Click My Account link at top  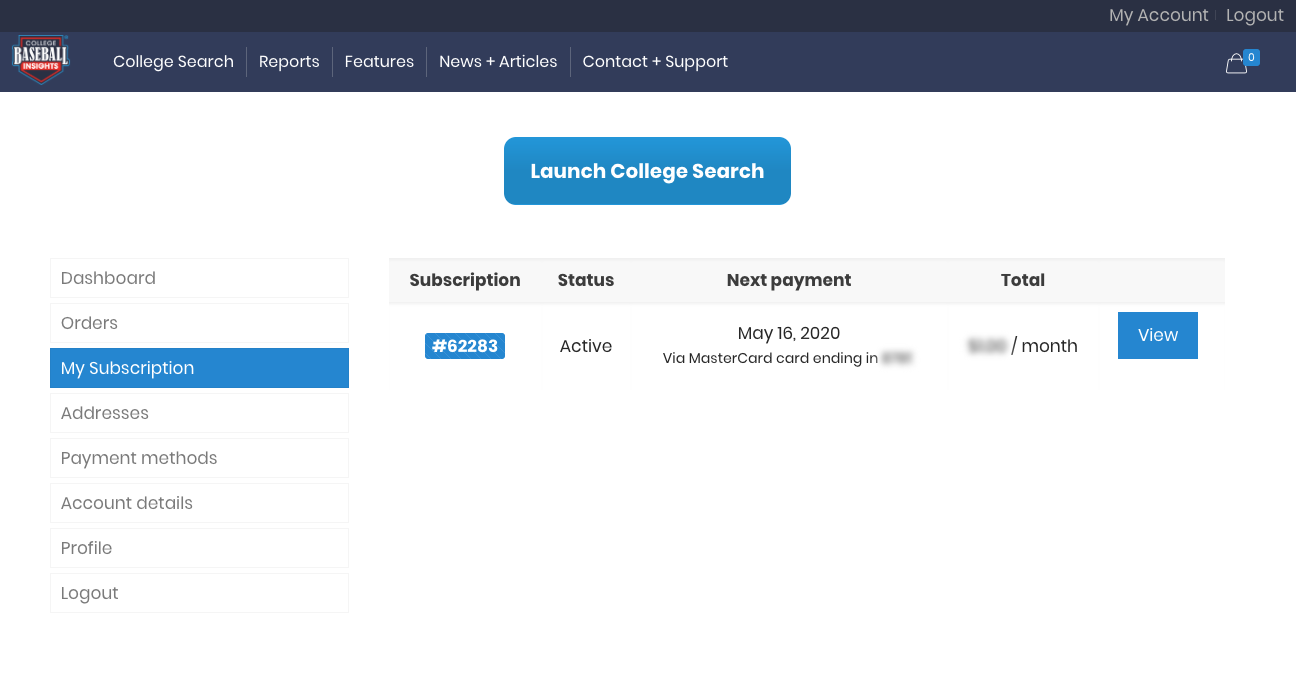[x=1158, y=15]
